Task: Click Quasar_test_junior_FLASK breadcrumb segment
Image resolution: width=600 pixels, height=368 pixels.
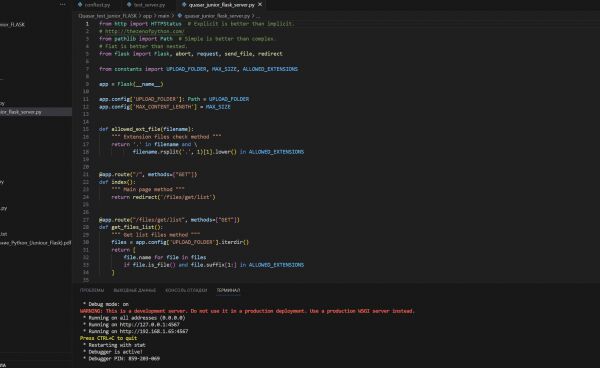Action: [x=107, y=16]
